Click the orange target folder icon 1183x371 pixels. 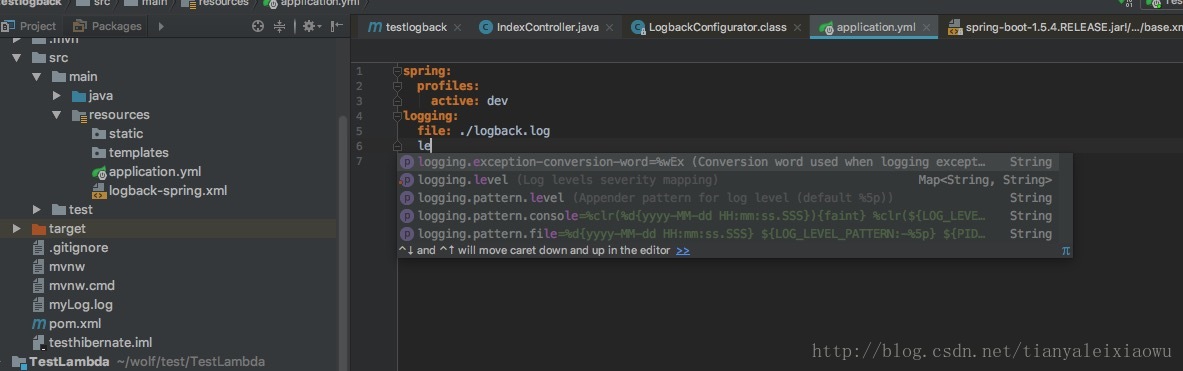click(x=39, y=228)
